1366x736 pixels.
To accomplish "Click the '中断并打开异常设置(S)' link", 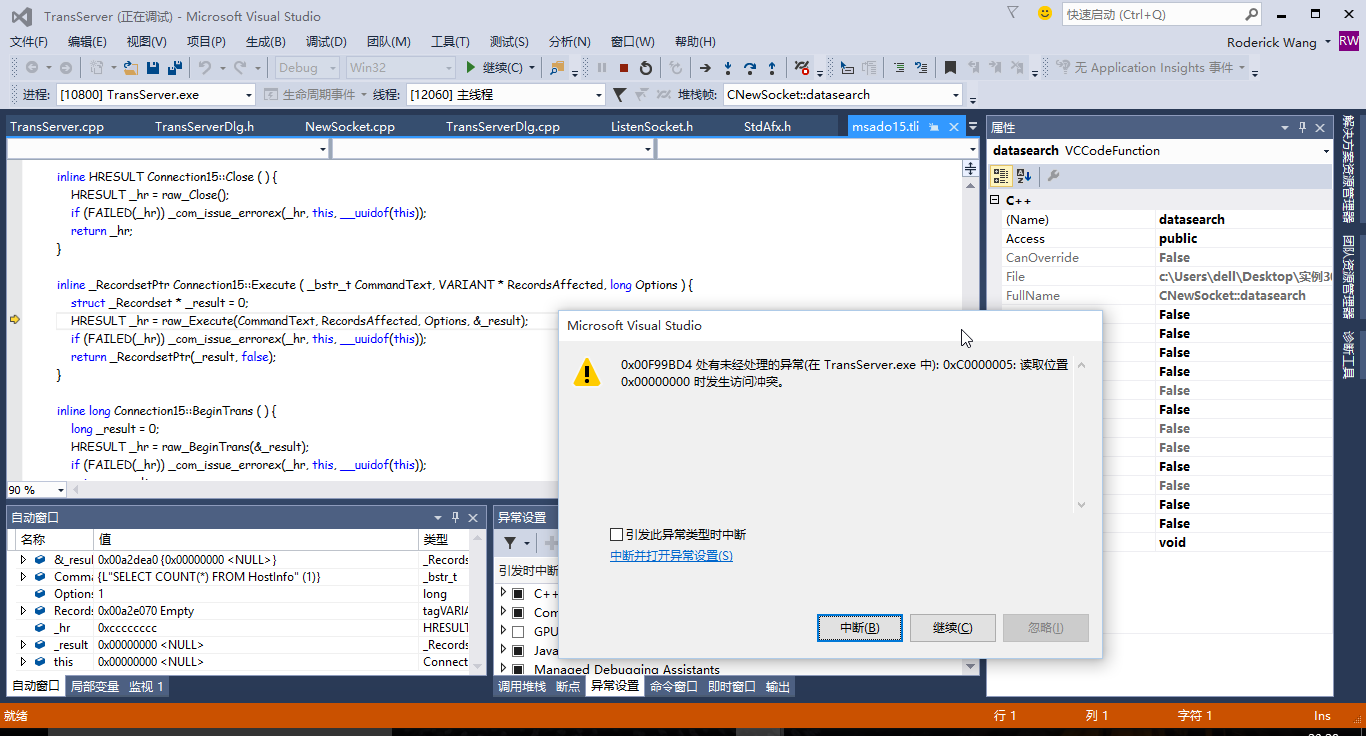I will pyautogui.click(x=671, y=556).
